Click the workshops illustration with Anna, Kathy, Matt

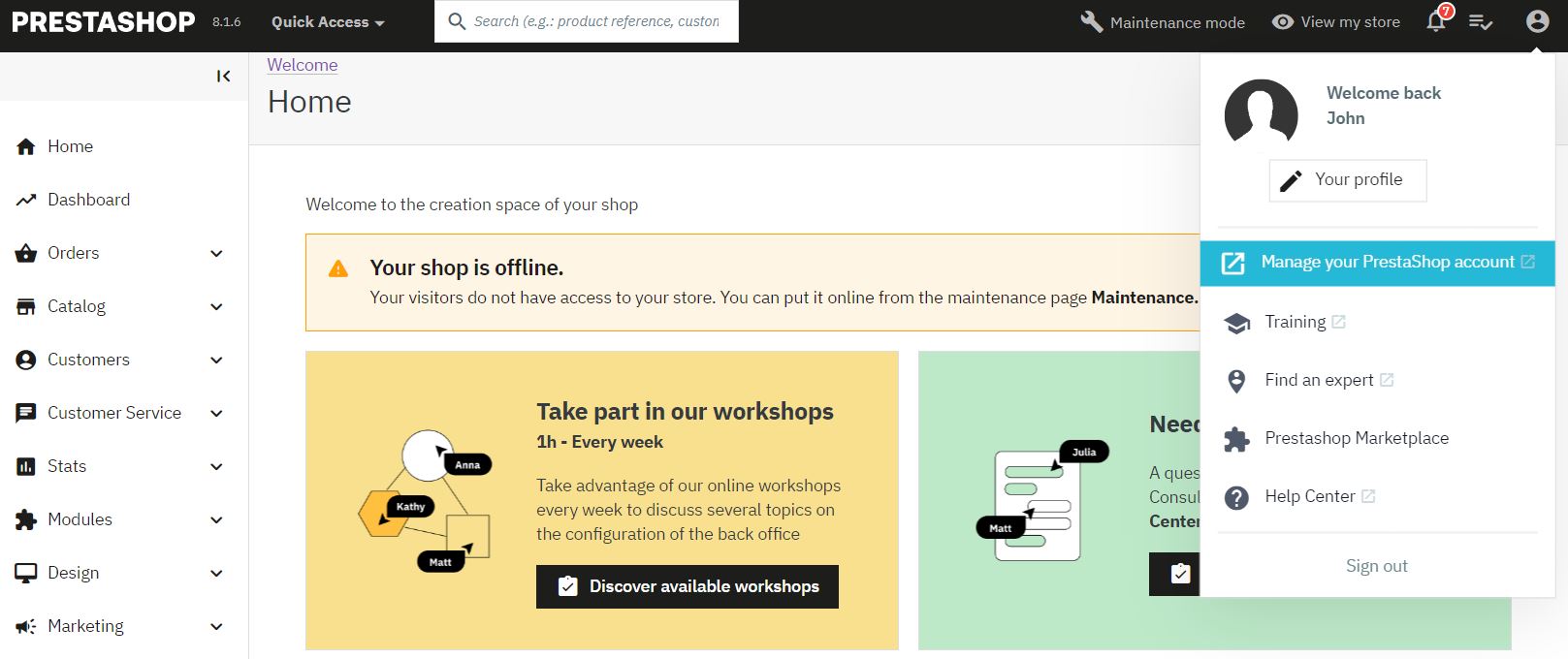(426, 500)
